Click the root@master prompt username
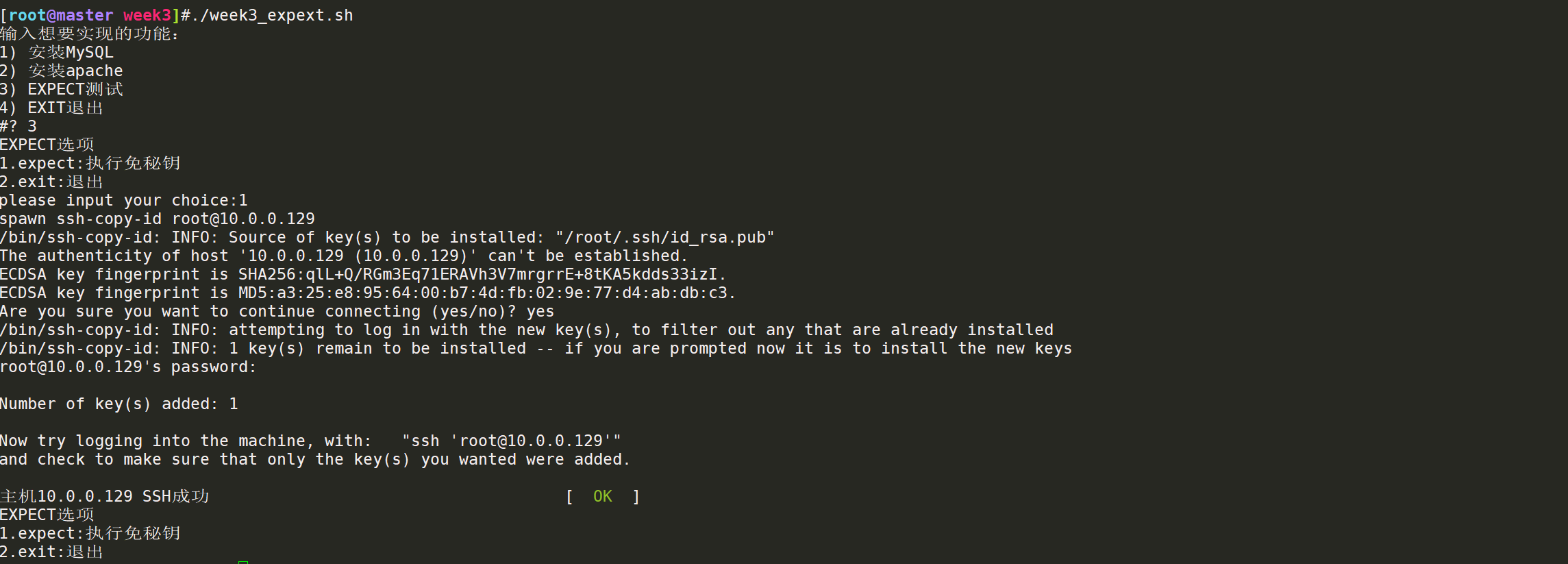 click(x=61, y=15)
